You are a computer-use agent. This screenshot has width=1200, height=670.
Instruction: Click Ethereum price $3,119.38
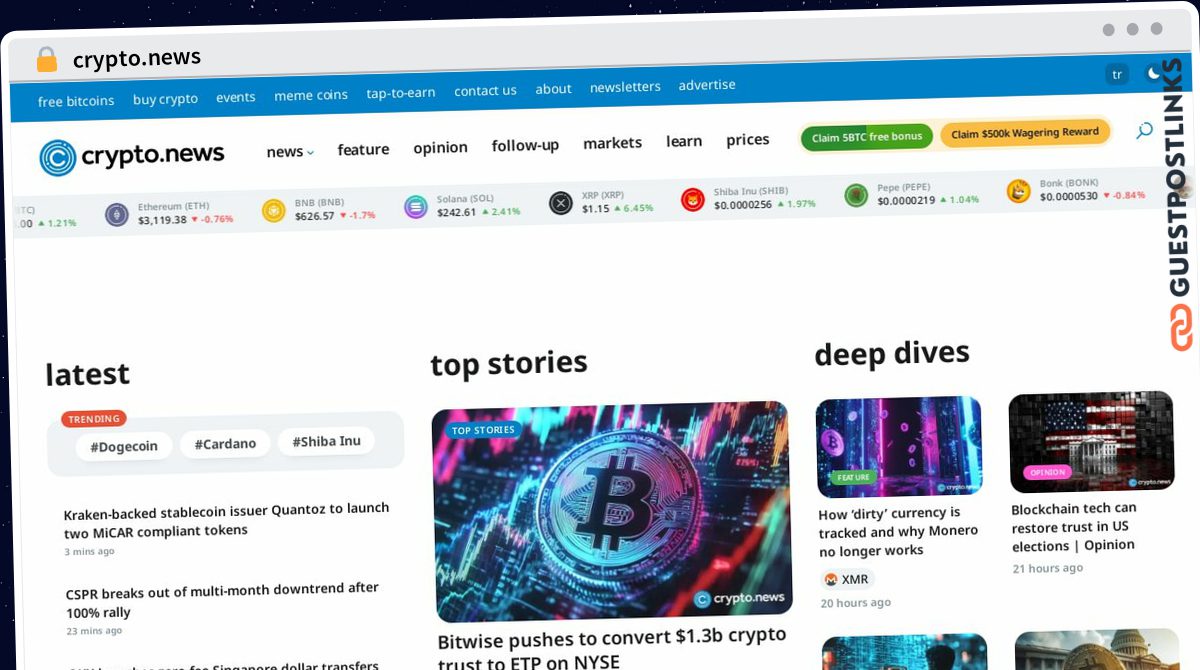[x=162, y=220]
